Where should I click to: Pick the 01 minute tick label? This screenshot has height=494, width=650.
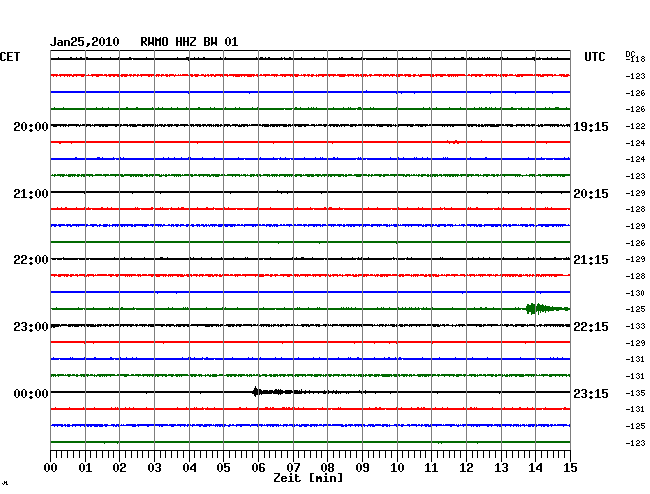pyautogui.click(x=85, y=467)
